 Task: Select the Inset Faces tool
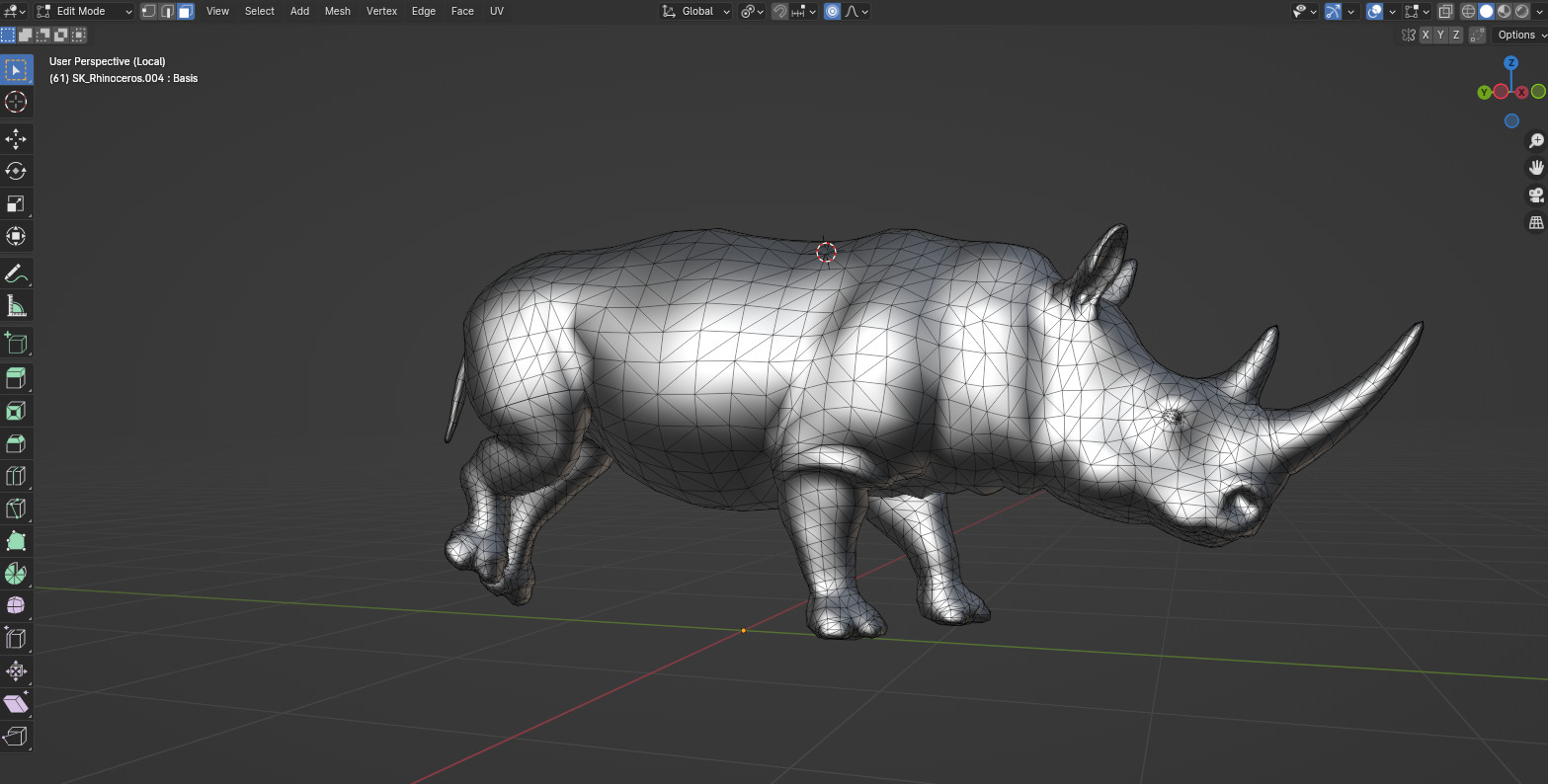(16, 411)
